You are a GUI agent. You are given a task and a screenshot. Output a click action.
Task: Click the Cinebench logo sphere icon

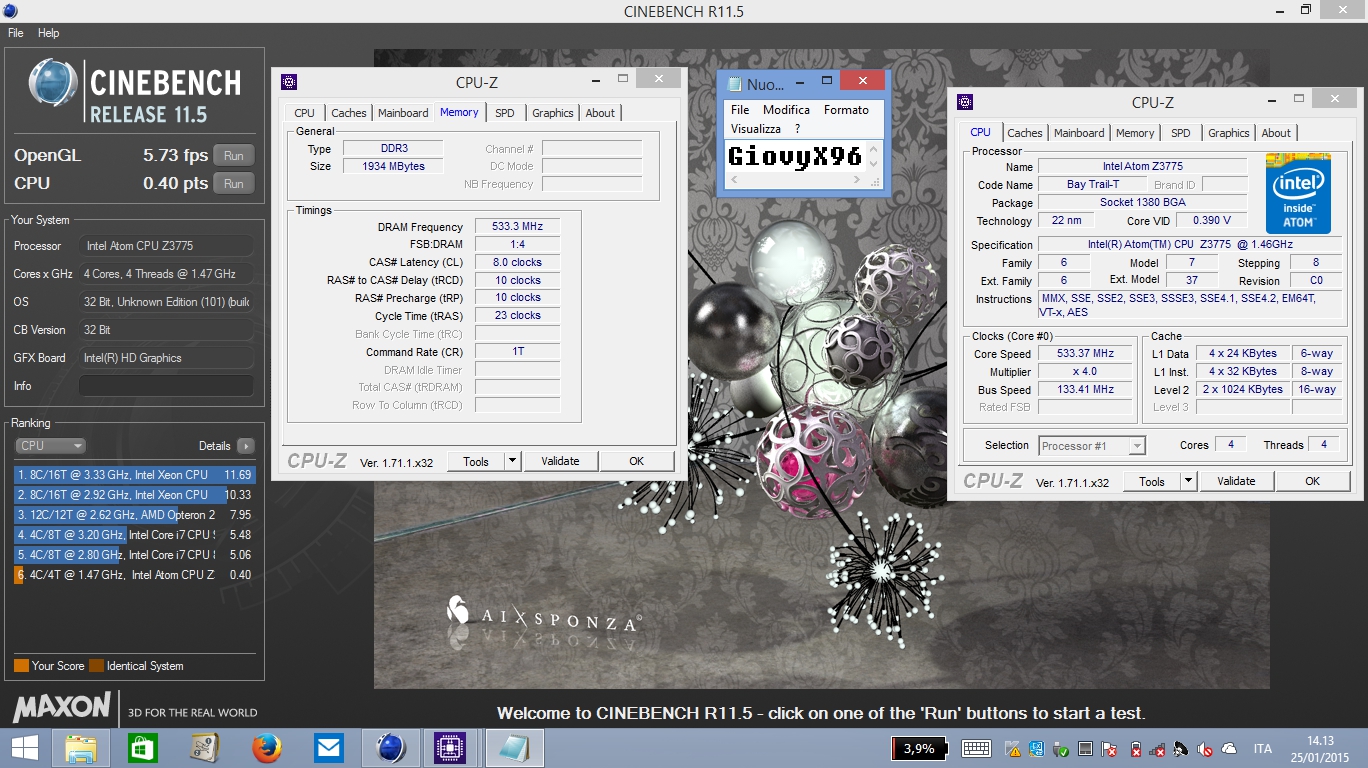point(52,82)
